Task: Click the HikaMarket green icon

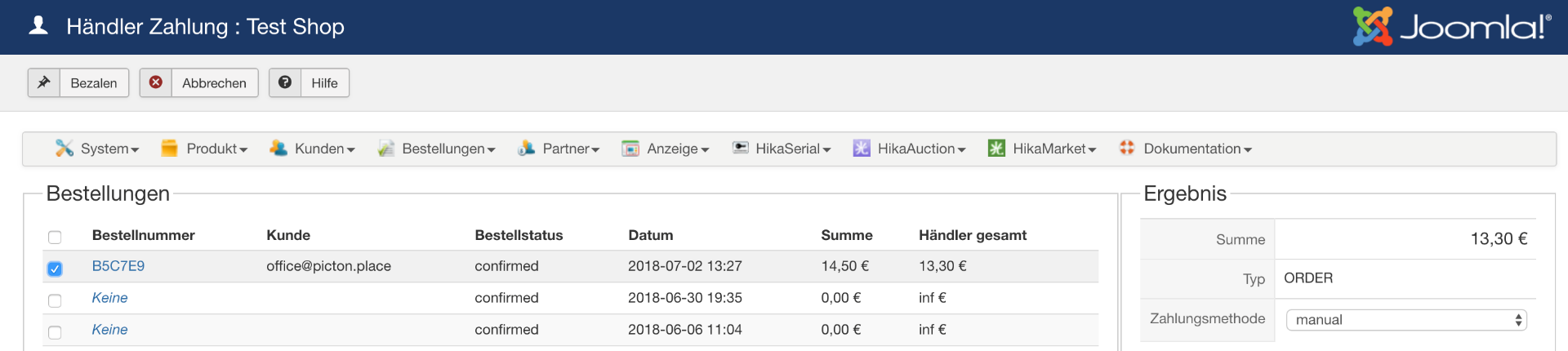Action: 996,148
